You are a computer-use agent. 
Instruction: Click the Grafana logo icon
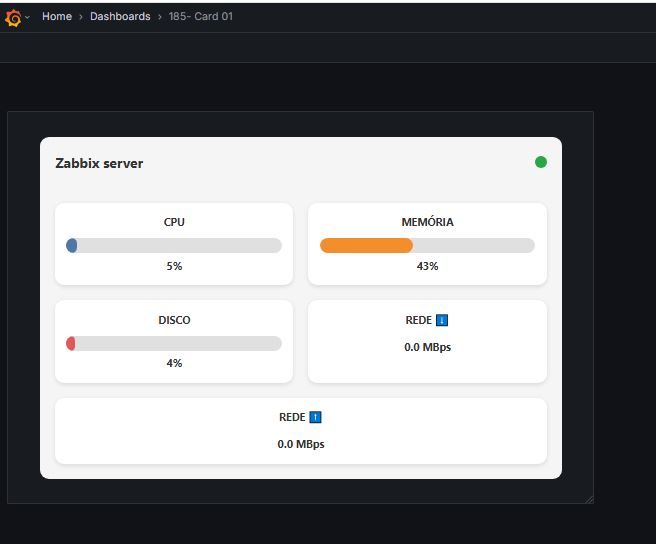13,18
